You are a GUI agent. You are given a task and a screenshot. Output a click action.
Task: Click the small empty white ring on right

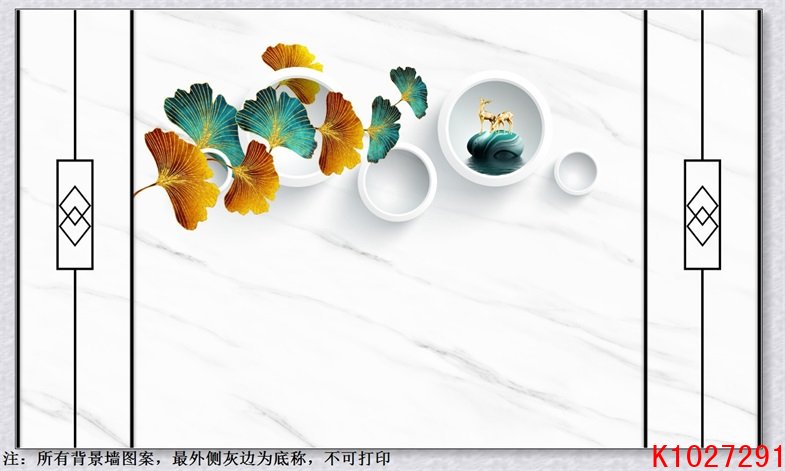pos(575,173)
